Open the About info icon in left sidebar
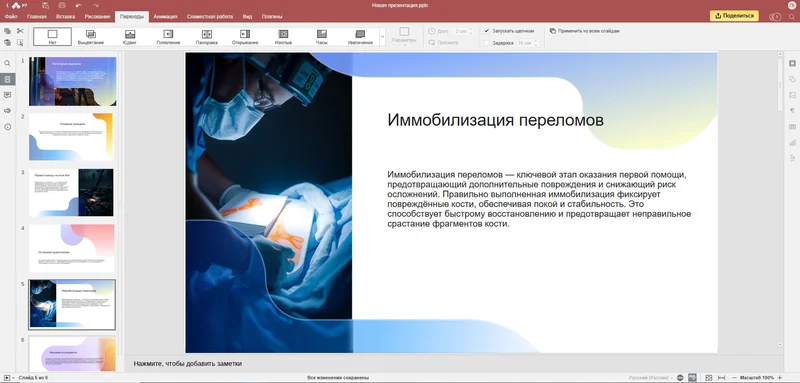The height and width of the screenshot is (383, 800). click(x=7, y=126)
